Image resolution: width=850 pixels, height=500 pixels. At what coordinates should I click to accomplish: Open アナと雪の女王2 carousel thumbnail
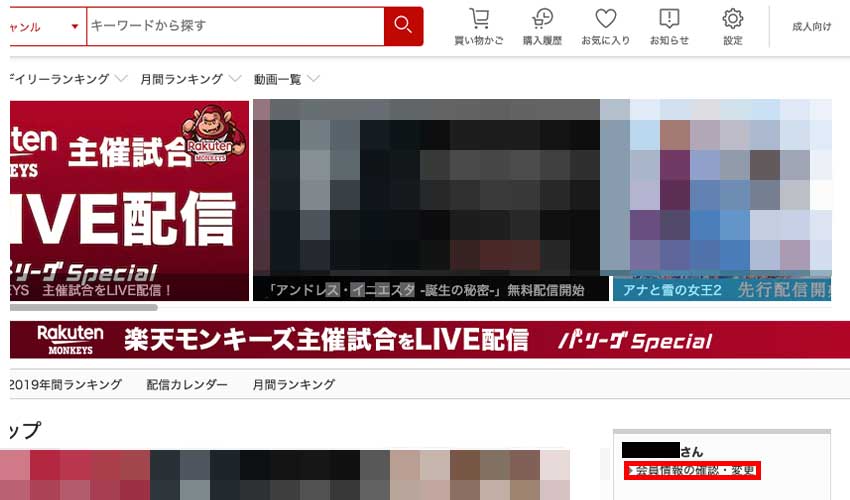tap(715, 200)
